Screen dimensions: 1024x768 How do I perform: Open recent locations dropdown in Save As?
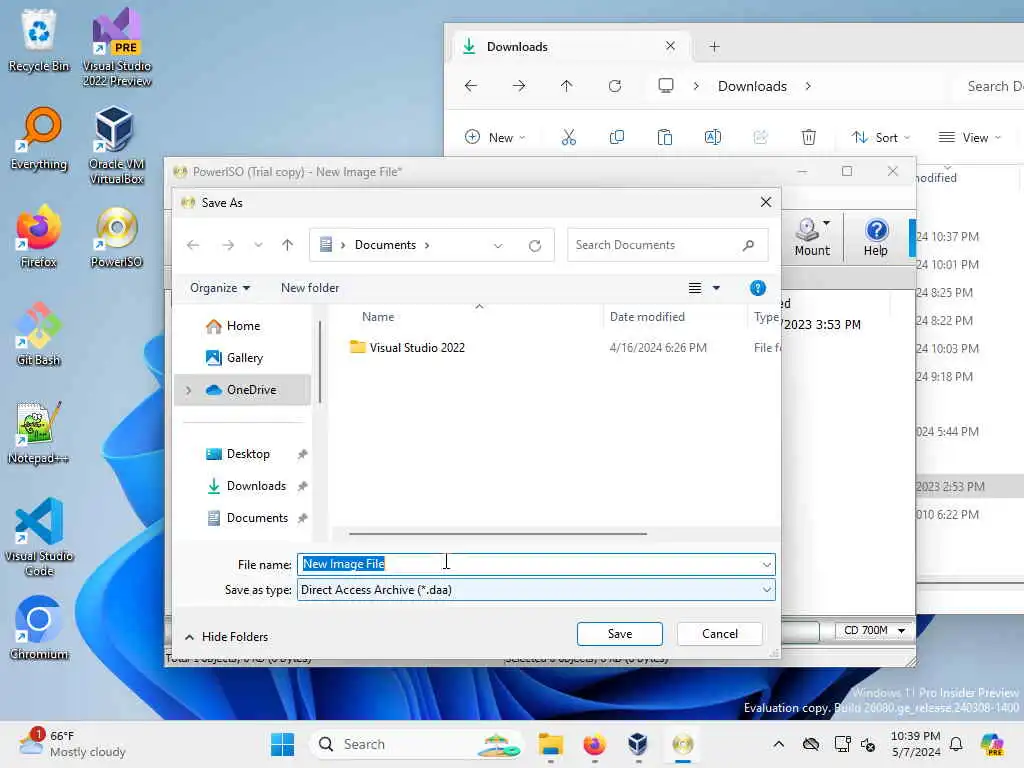pos(259,246)
